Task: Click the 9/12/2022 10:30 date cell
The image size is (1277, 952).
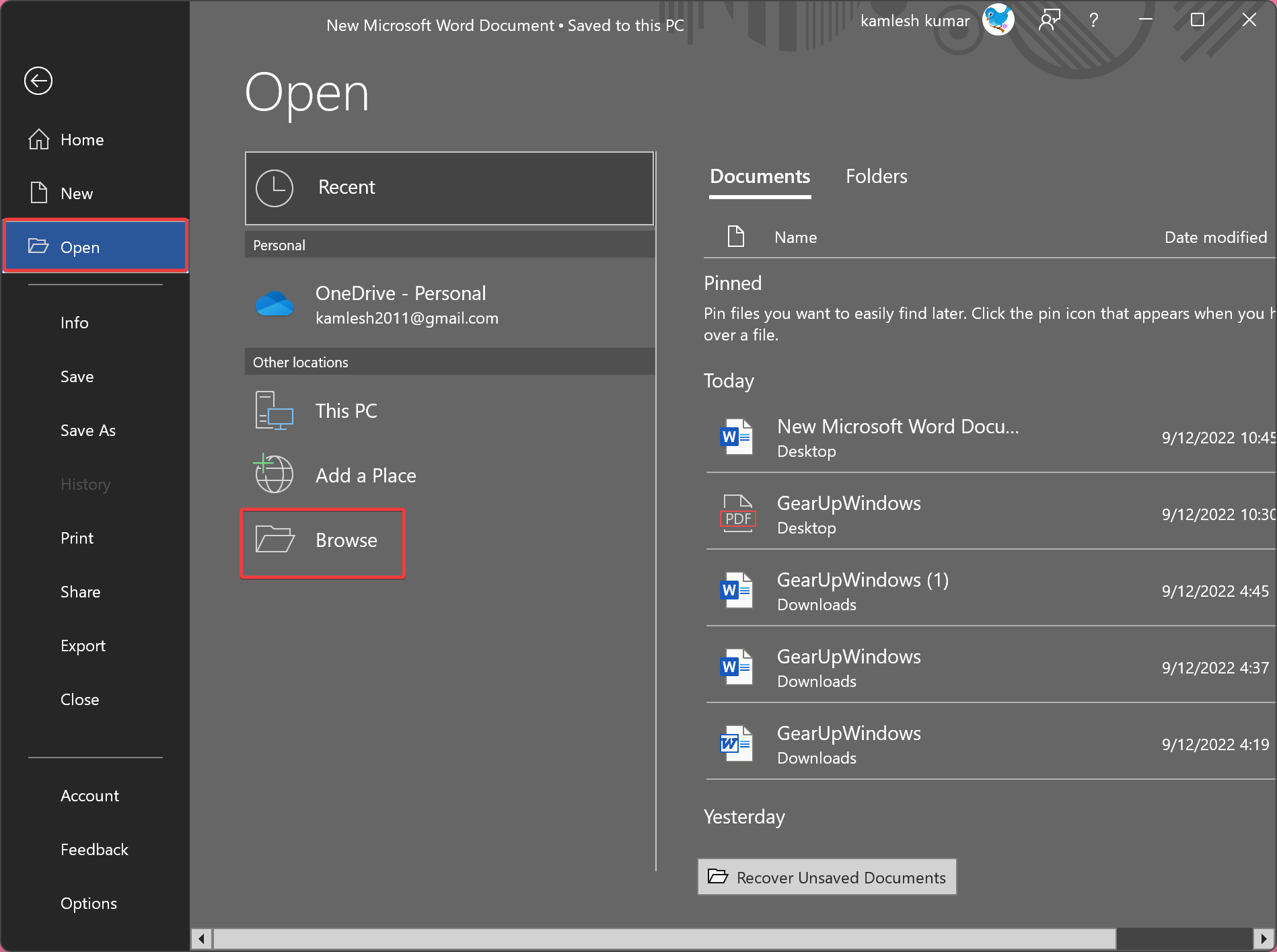Action: click(1218, 514)
